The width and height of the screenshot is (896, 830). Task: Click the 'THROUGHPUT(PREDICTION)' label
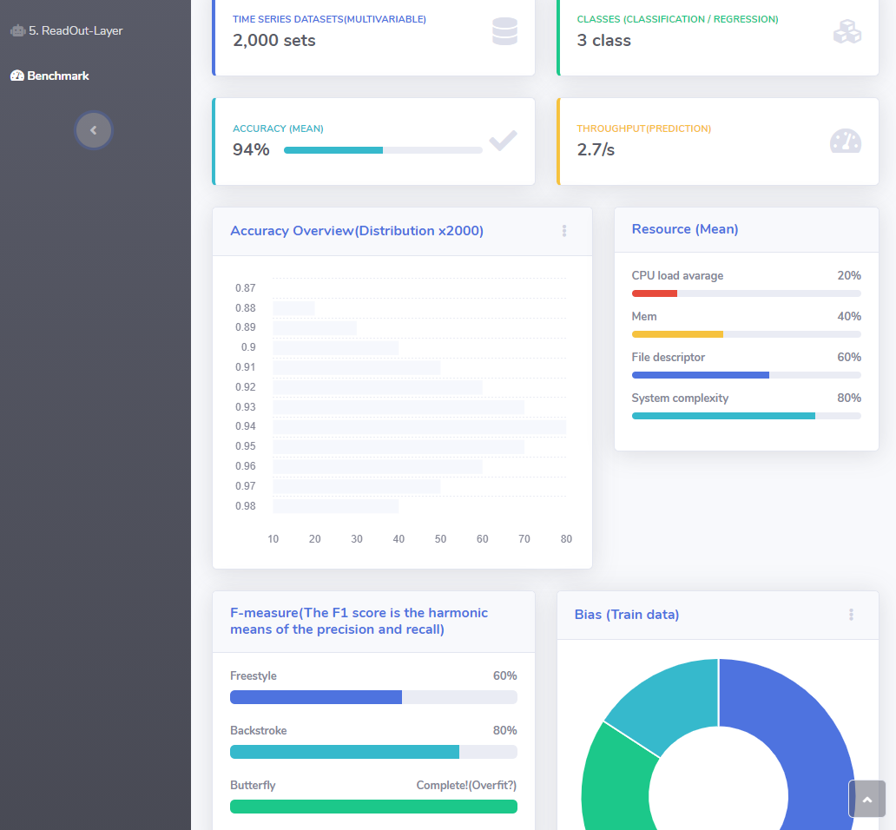[x=643, y=129]
